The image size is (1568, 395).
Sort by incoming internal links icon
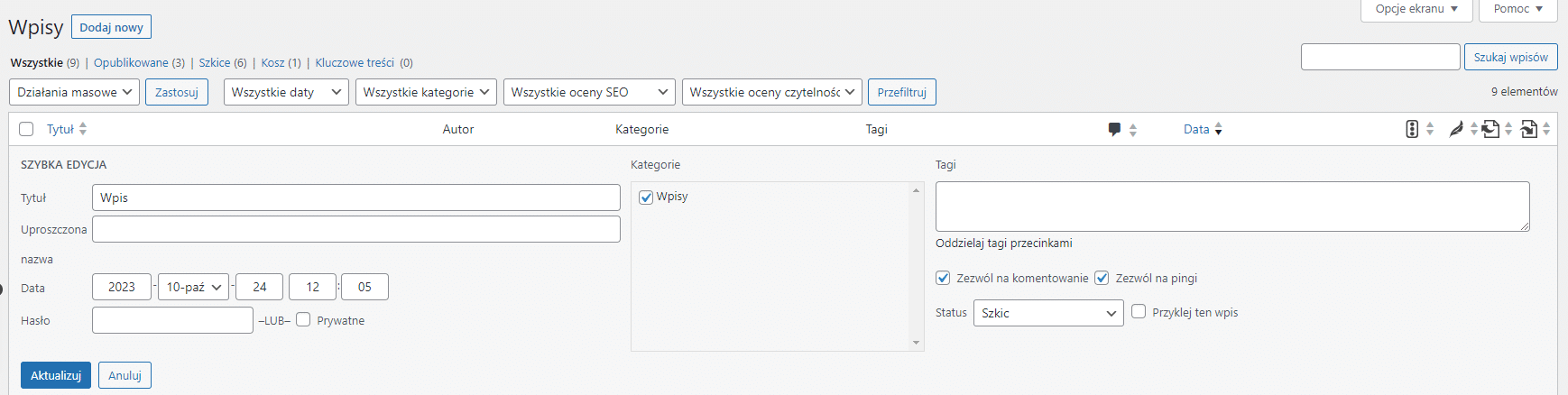1528,129
